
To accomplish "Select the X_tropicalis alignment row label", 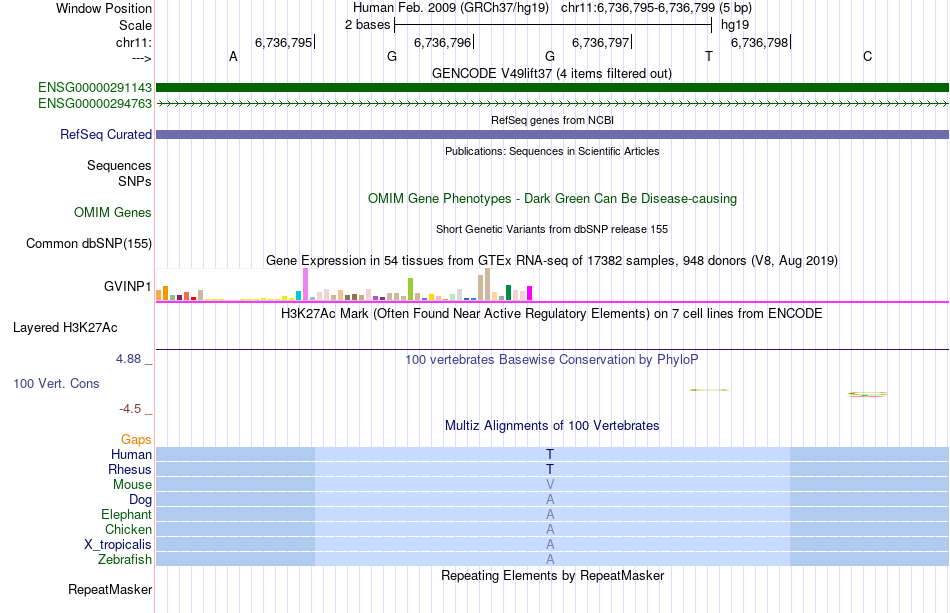I will (x=118, y=545).
